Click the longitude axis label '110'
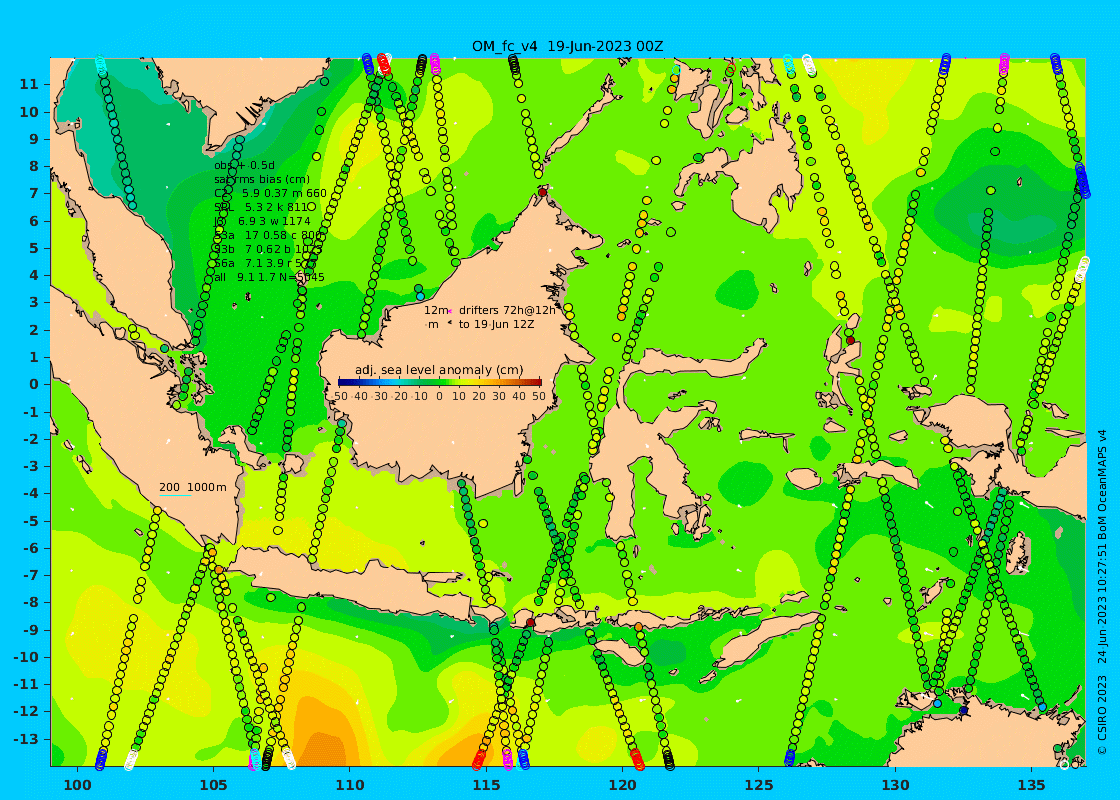The height and width of the screenshot is (800, 1120). pos(350,785)
